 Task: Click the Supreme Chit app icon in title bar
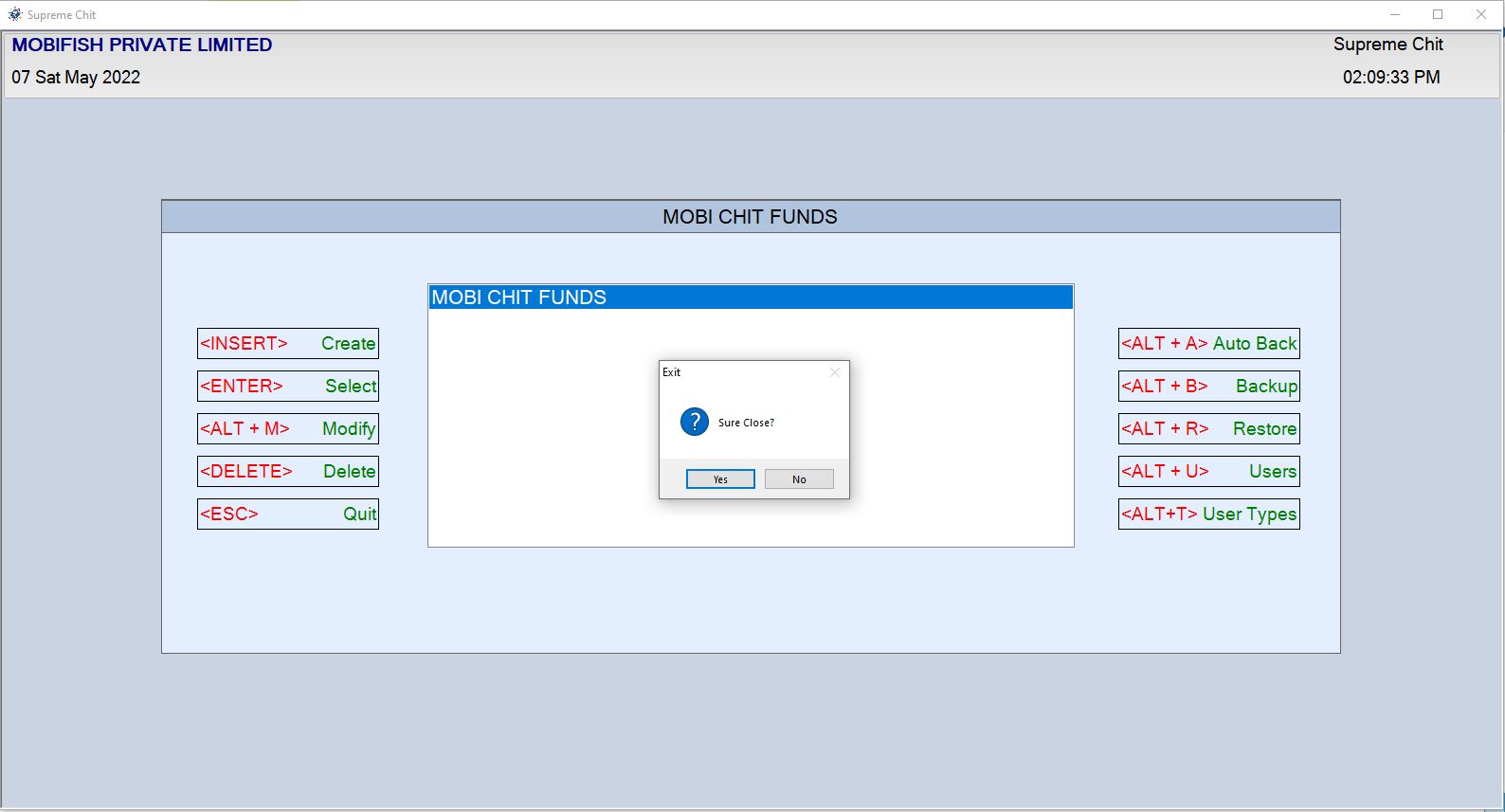tap(14, 14)
